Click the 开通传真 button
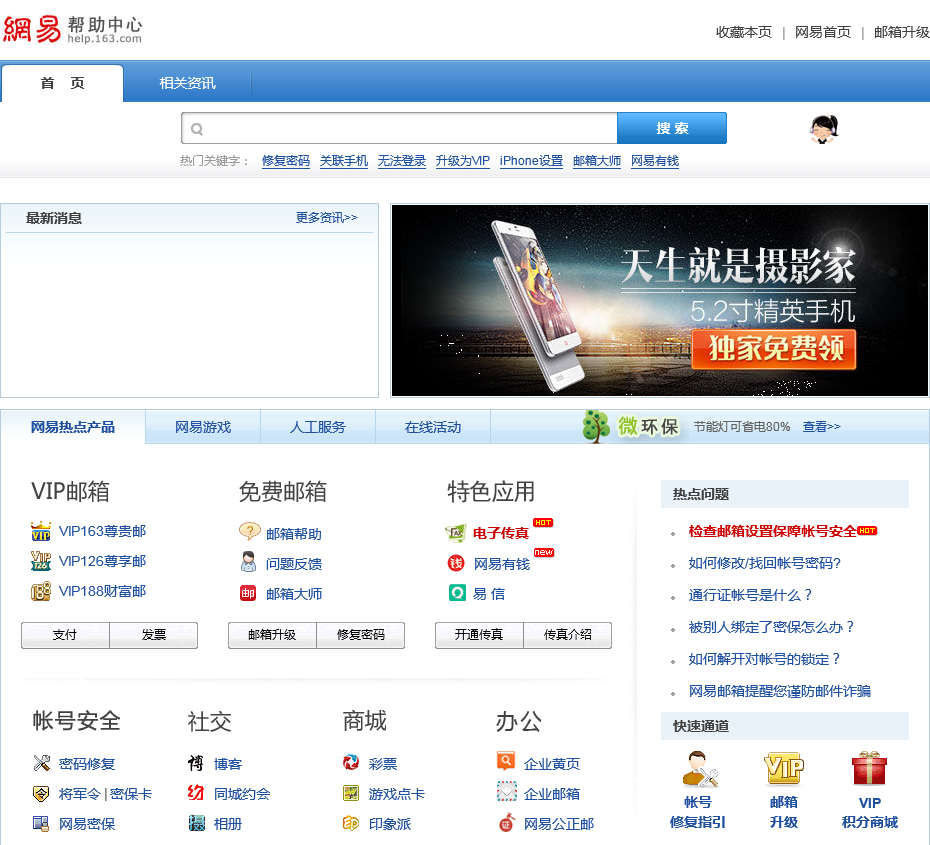Image resolution: width=930 pixels, height=845 pixels. (479, 635)
